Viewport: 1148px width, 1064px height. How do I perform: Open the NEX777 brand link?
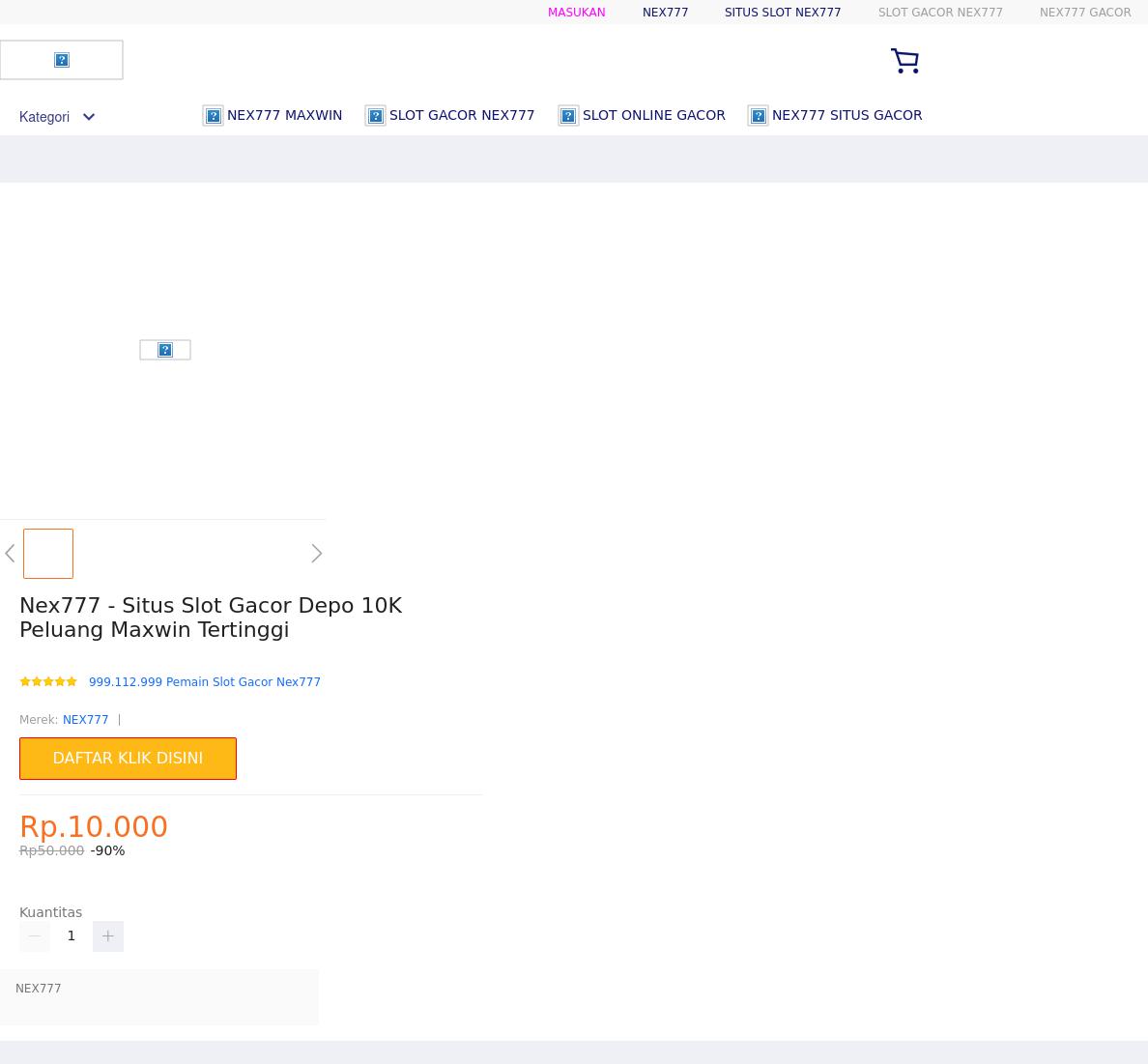click(x=85, y=720)
